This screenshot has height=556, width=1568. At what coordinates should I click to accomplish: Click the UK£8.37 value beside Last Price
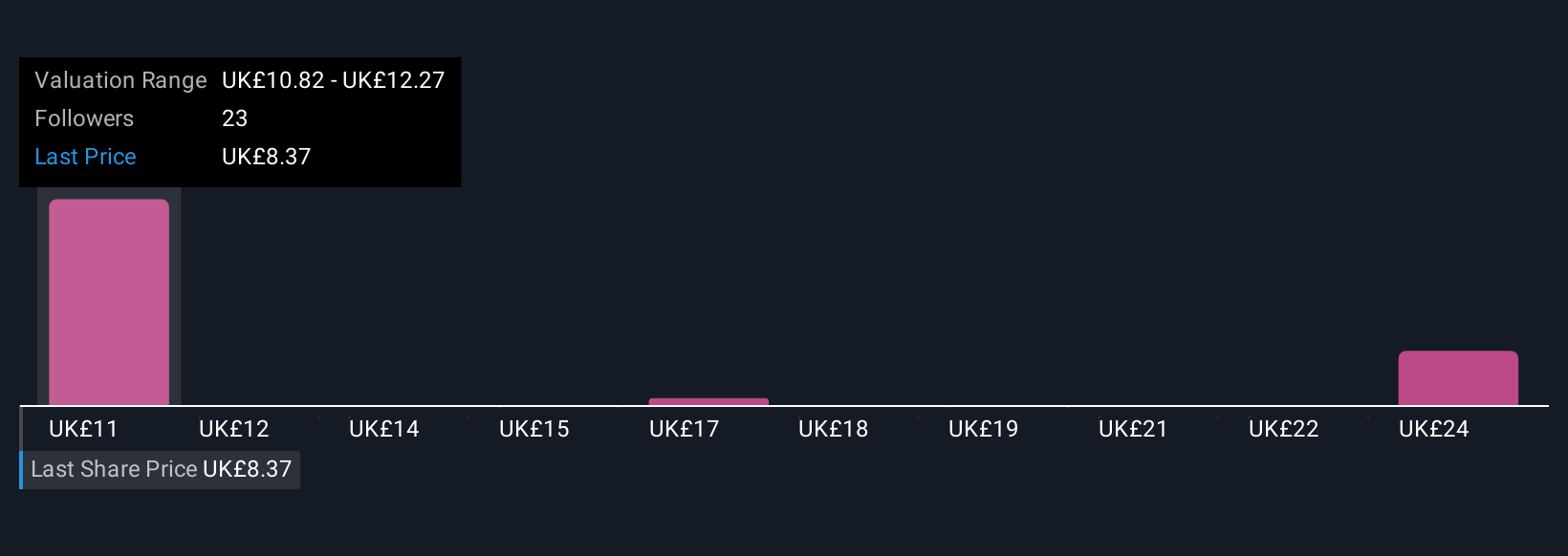pos(266,157)
